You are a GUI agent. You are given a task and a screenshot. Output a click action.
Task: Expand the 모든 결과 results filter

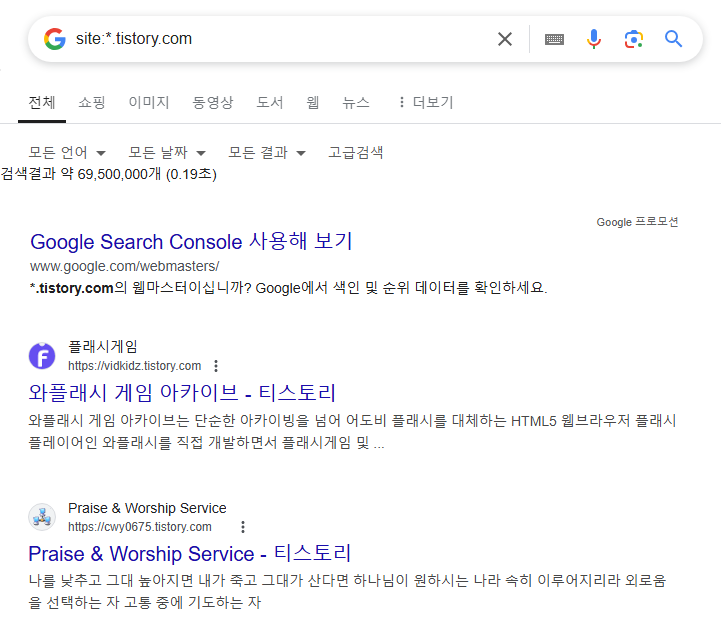pos(267,152)
